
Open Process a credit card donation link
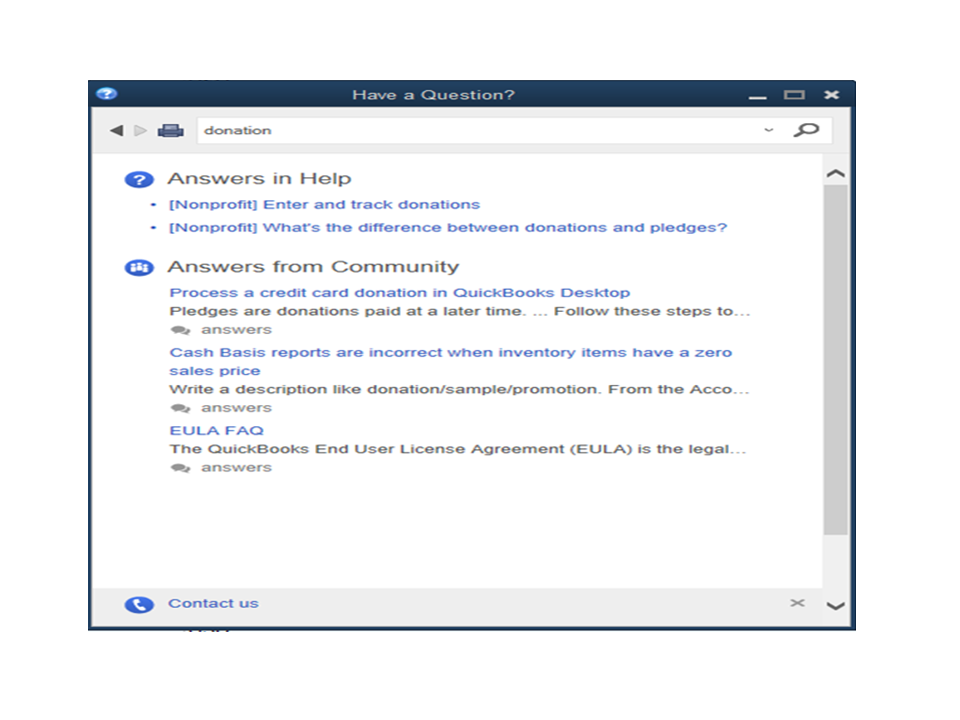400,293
